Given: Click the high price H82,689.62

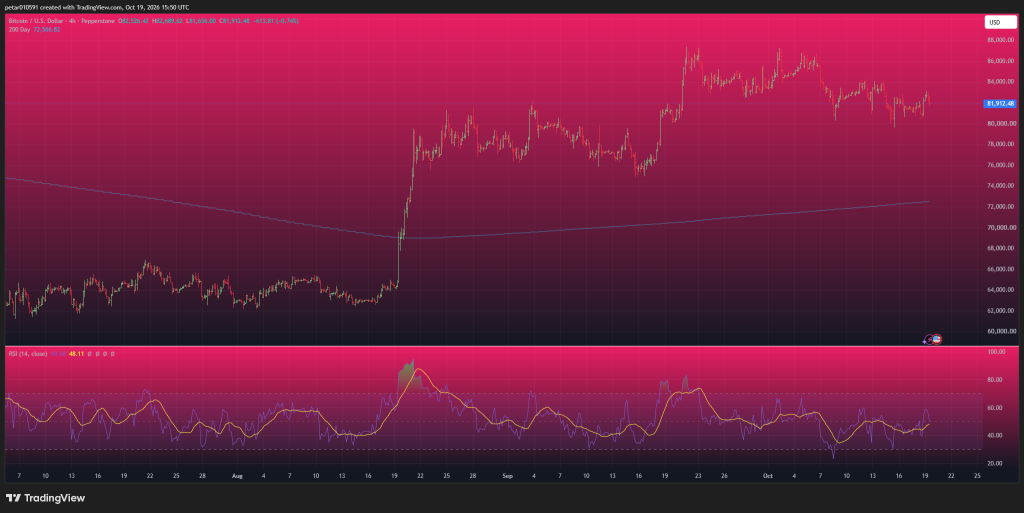Looking at the screenshot, I should pyautogui.click(x=167, y=21).
